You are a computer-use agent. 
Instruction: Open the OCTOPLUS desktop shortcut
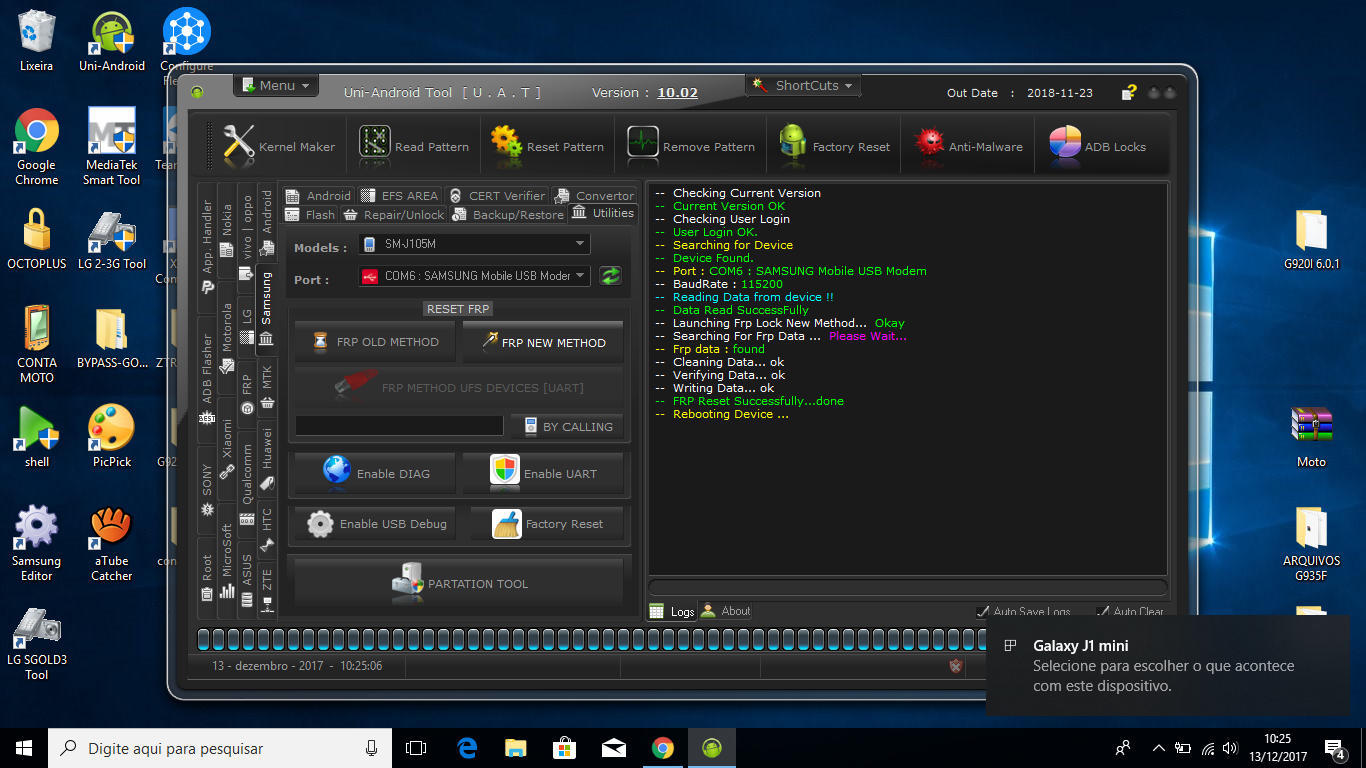tap(37, 238)
